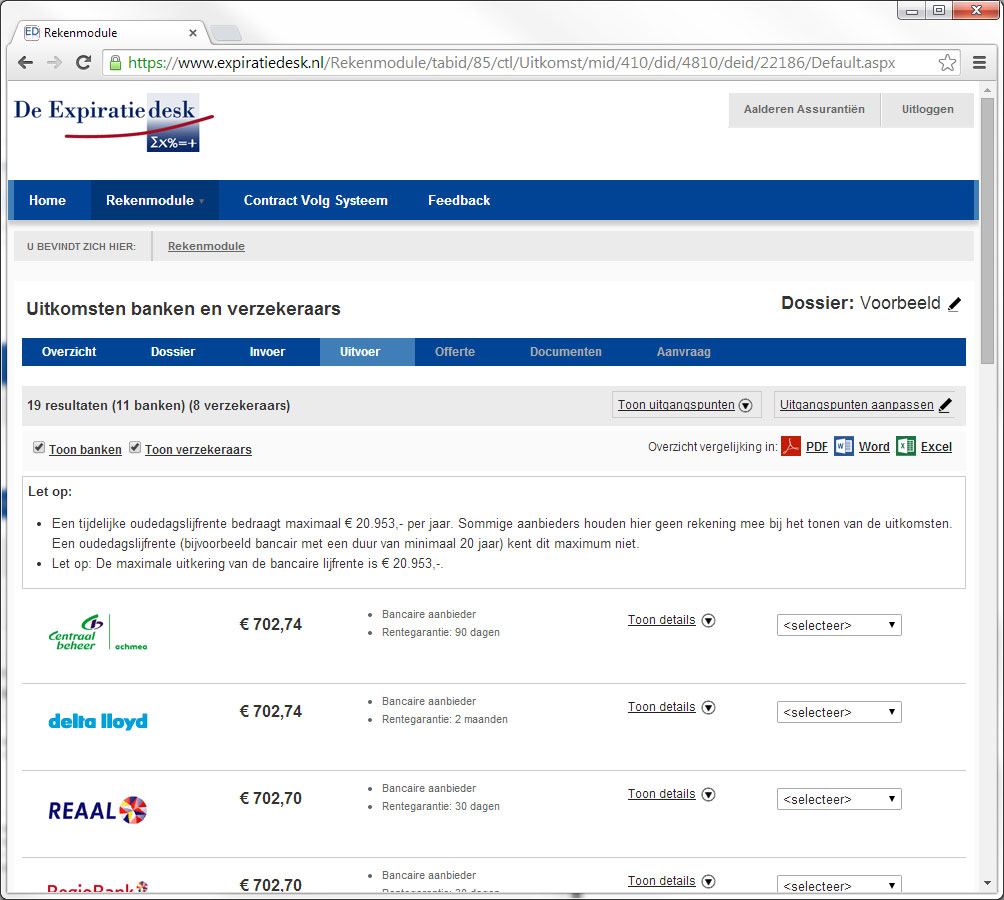Click the Toon uitgangspunten link

(x=676, y=405)
